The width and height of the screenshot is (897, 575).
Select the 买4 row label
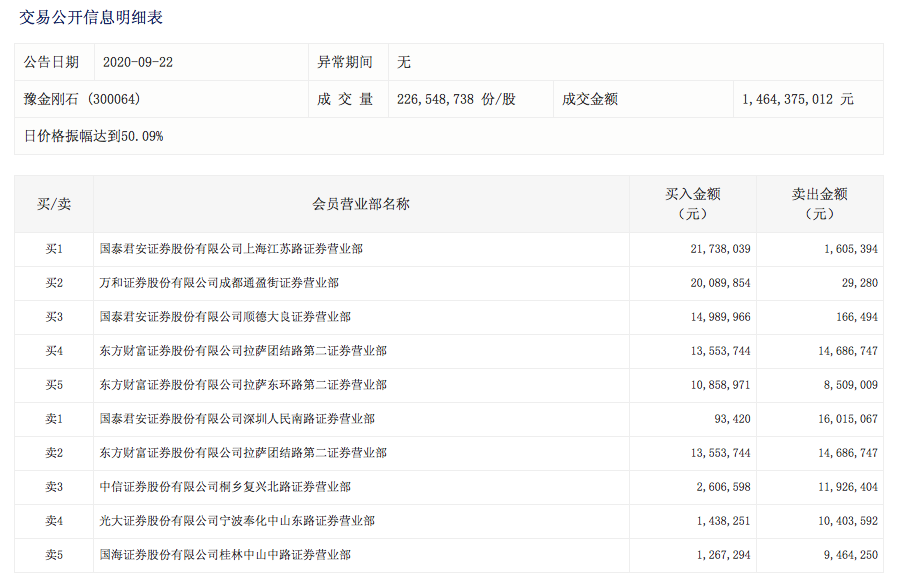(54, 351)
